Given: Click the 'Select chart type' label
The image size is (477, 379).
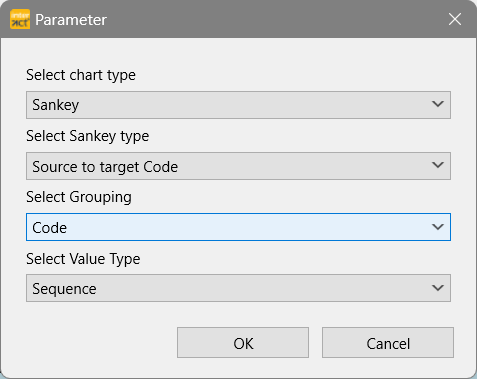Looking at the screenshot, I should [x=81, y=75].
